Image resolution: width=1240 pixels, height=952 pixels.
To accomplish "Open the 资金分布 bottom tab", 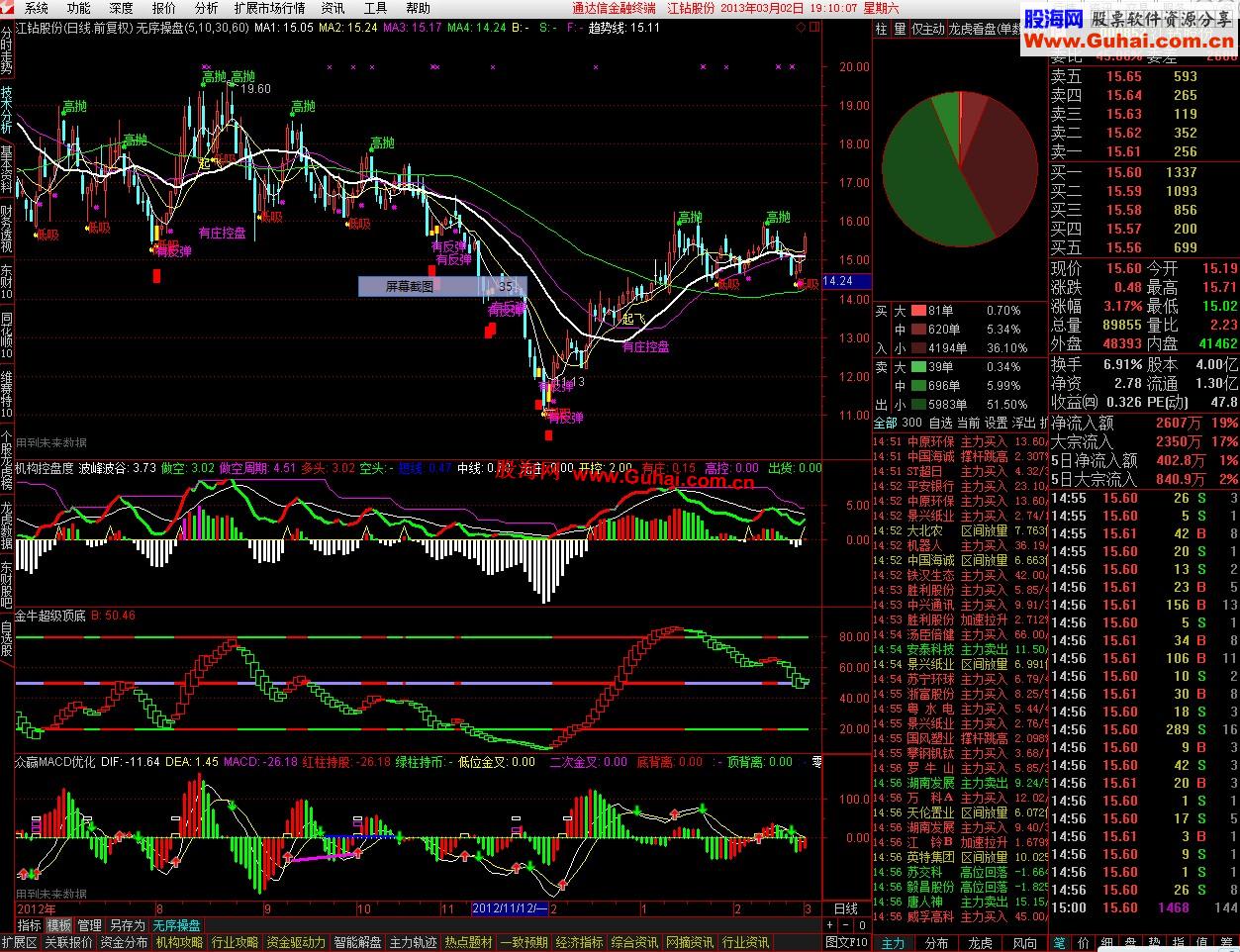I will [124, 943].
